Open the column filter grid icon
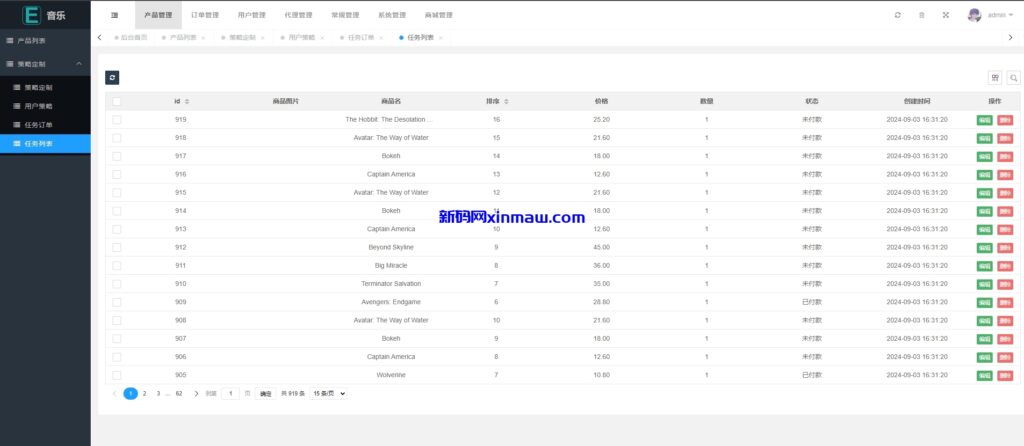1024x446 pixels. coord(994,78)
